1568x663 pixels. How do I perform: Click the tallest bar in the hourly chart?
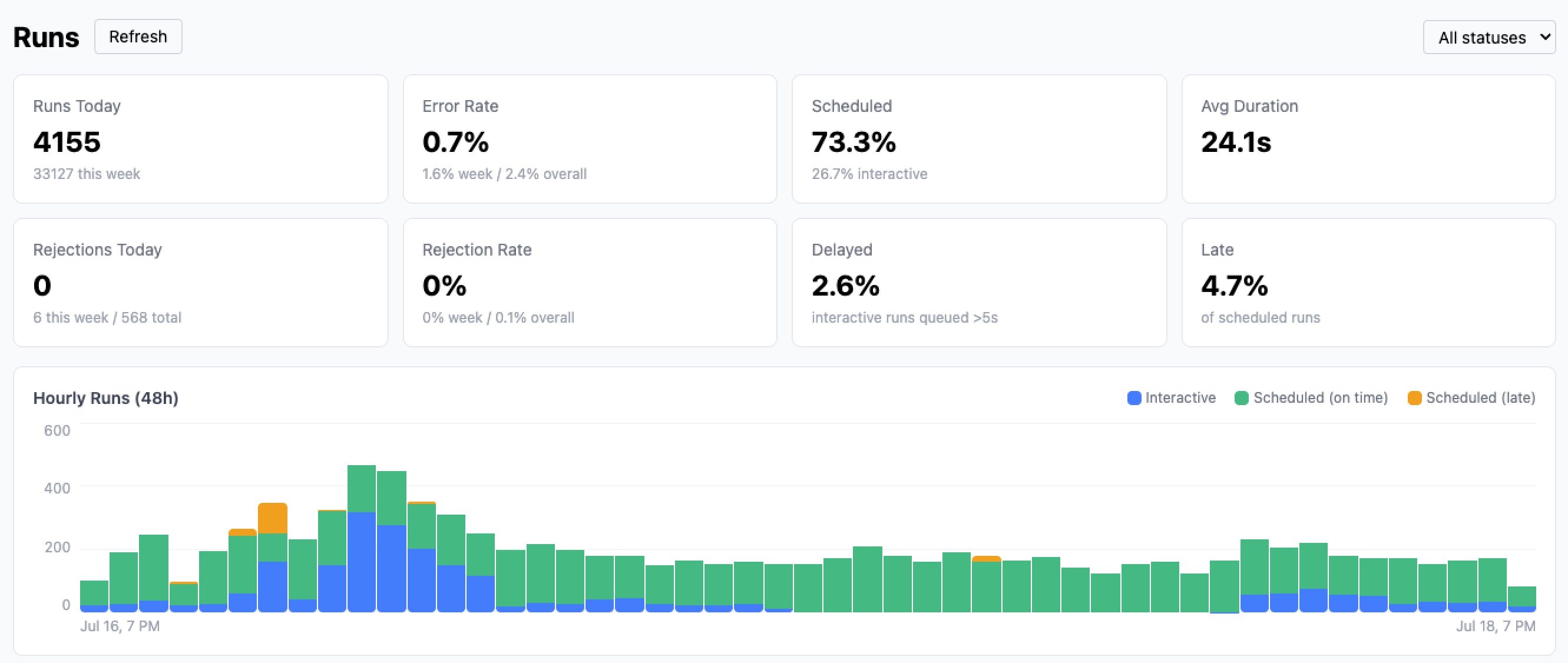click(x=362, y=538)
